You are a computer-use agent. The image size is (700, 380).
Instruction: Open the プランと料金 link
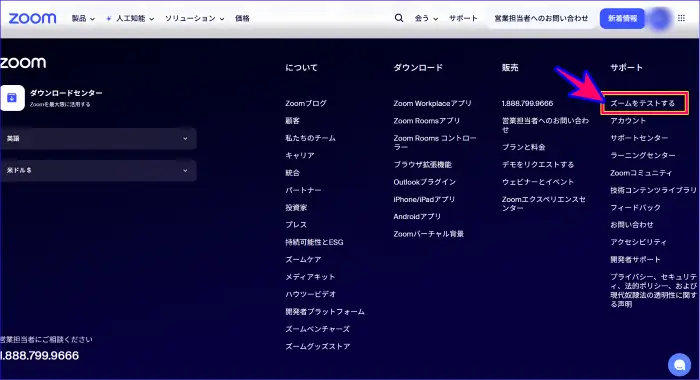tap(523, 147)
